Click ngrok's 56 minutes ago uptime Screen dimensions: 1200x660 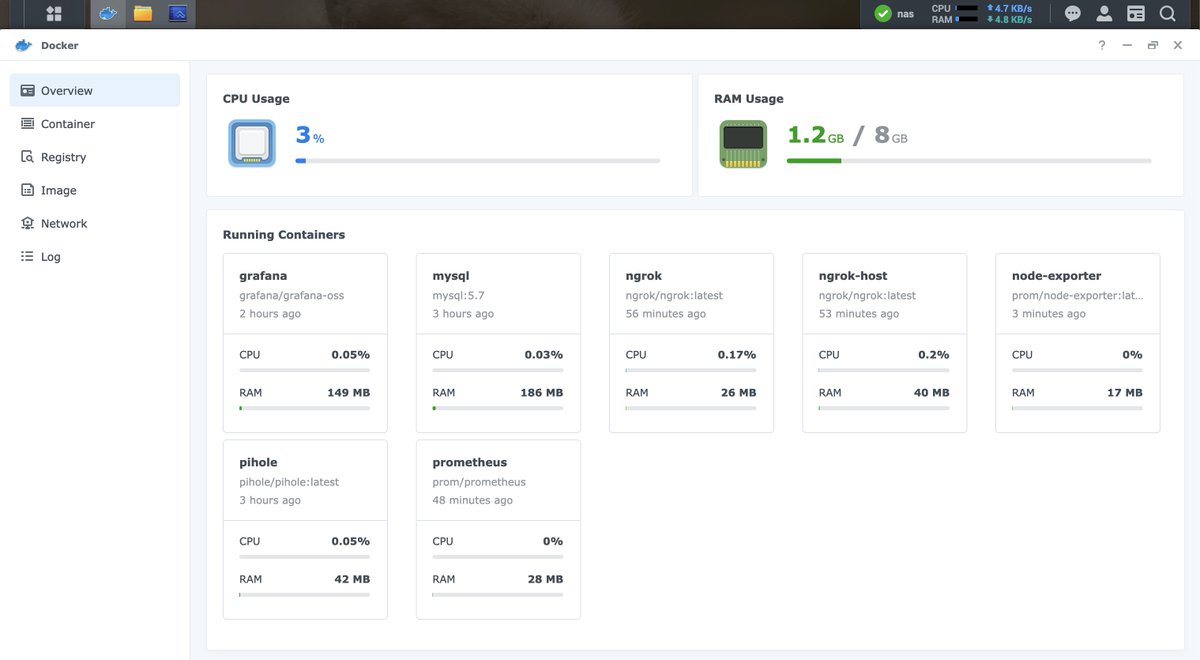pos(666,314)
